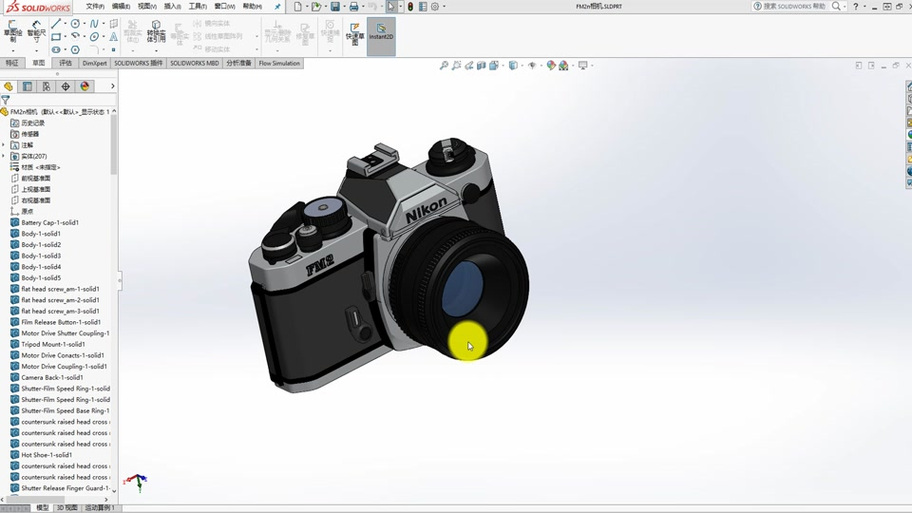Click the Section View icon
Image resolution: width=912 pixels, height=513 pixels.
click(x=482, y=66)
